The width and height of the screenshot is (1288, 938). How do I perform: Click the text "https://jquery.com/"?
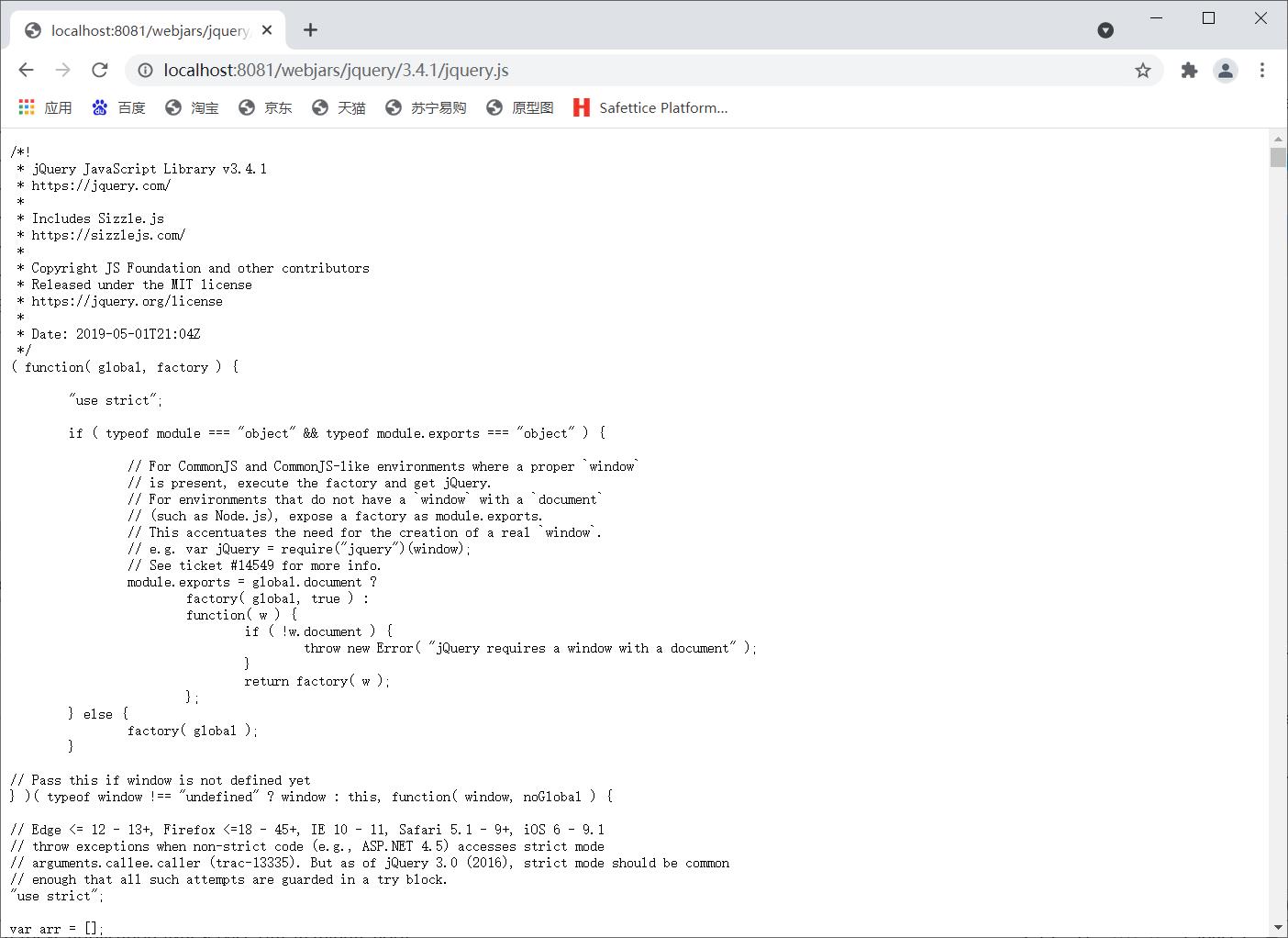[x=101, y=185]
